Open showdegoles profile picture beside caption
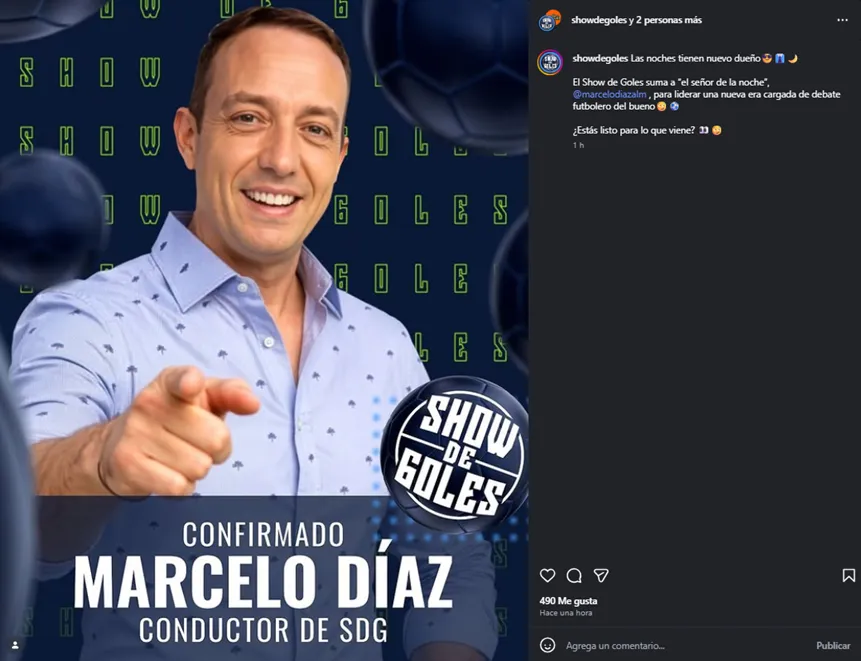The height and width of the screenshot is (661, 861). 550,63
